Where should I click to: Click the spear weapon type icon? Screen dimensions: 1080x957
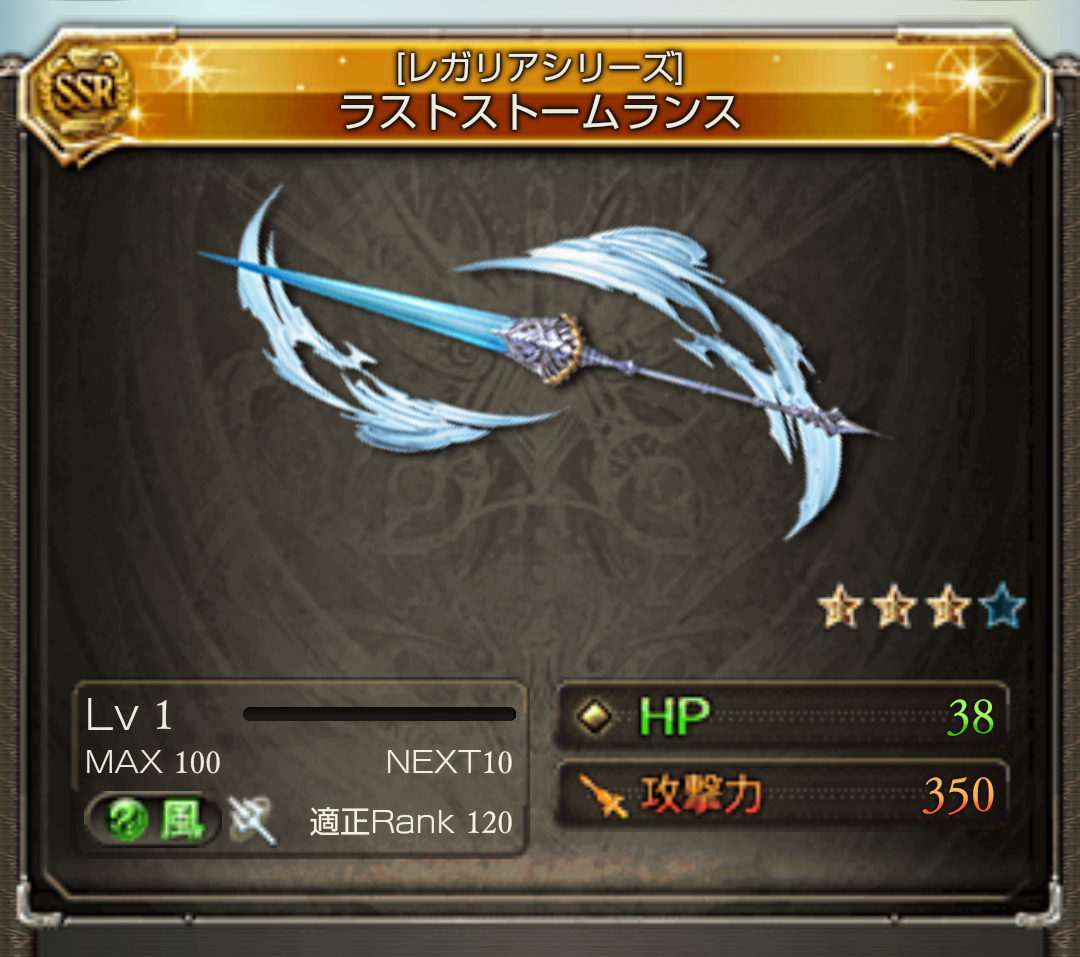253,820
